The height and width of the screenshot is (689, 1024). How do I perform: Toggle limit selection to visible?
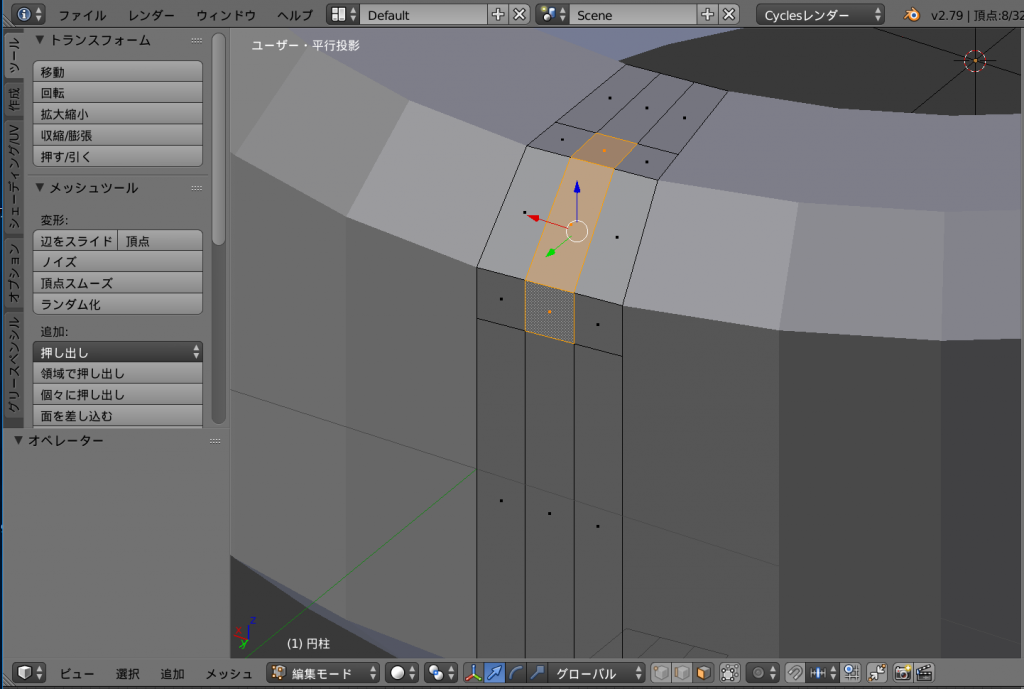(729, 673)
